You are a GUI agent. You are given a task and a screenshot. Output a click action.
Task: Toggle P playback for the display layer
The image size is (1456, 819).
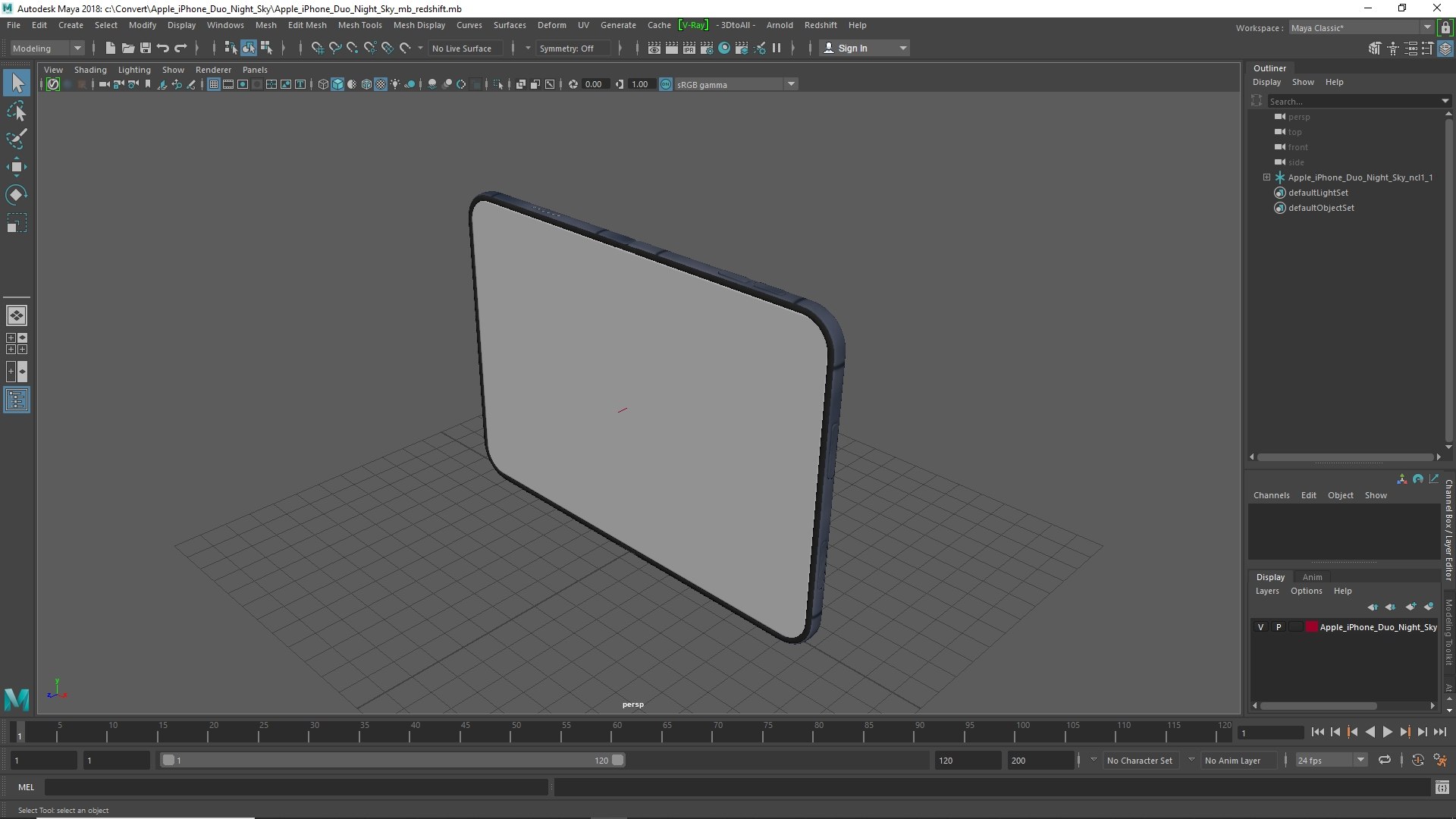click(x=1279, y=627)
